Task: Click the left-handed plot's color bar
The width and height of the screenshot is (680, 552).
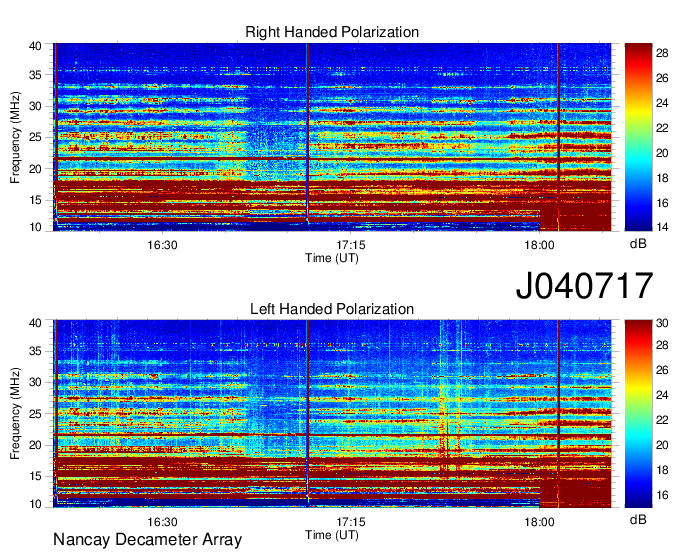Action: click(x=638, y=414)
